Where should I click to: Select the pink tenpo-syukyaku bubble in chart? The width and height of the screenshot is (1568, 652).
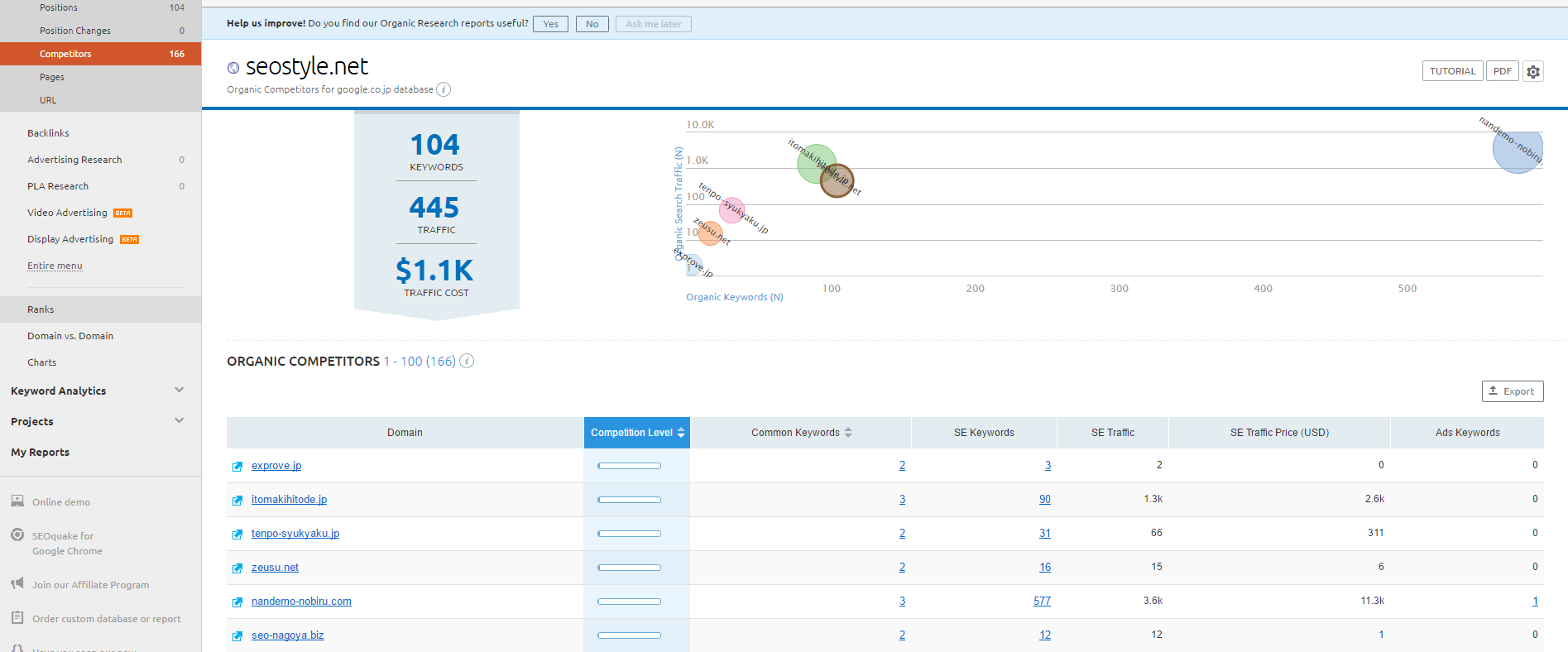pyautogui.click(x=731, y=210)
